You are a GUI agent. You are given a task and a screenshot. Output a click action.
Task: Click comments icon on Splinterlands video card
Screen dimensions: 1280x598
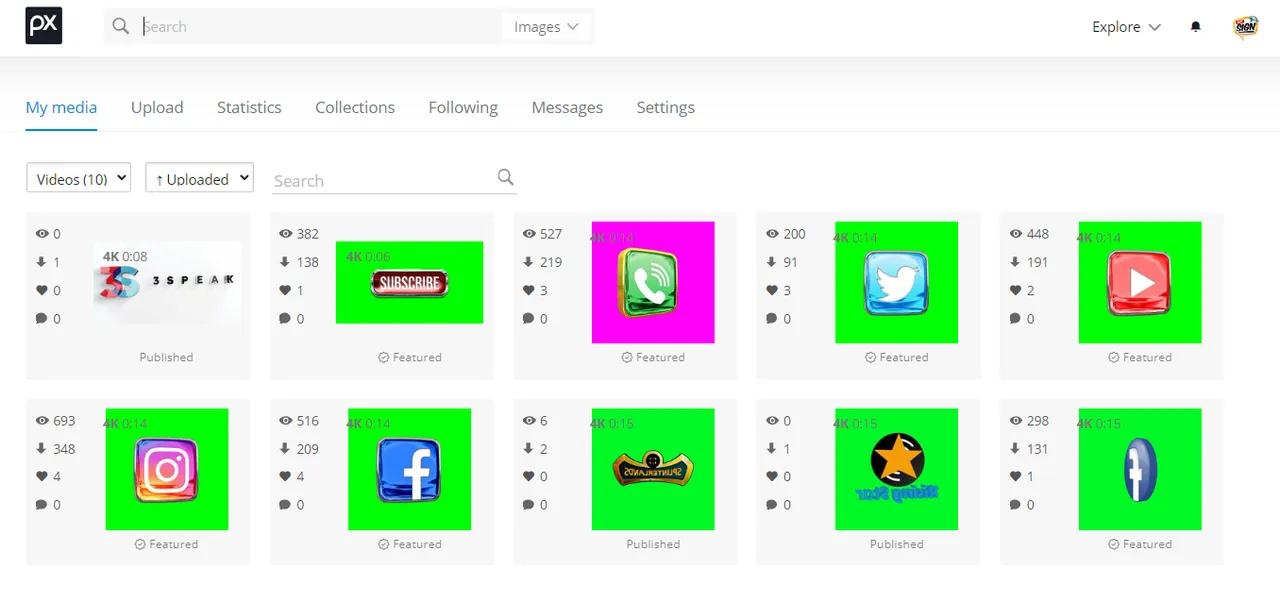click(529, 506)
